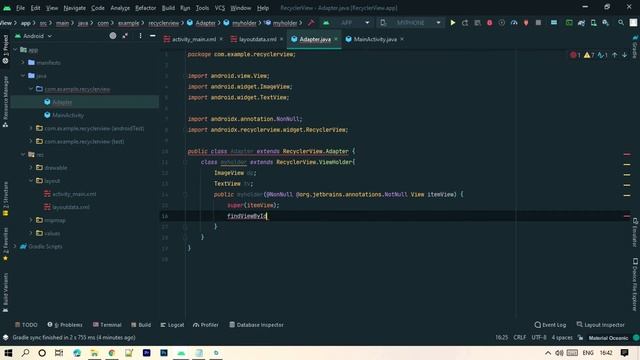Open Windows taskbar search
640x360 pixels.
click(x=25, y=353)
